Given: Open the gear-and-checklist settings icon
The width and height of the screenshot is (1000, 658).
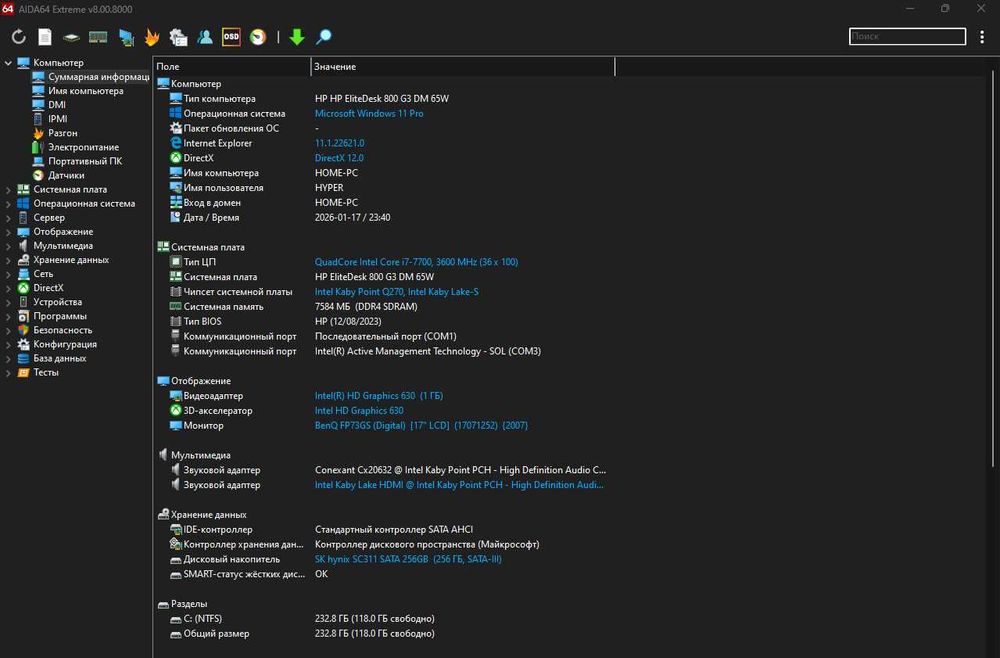Looking at the screenshot, I should point(179,37).
